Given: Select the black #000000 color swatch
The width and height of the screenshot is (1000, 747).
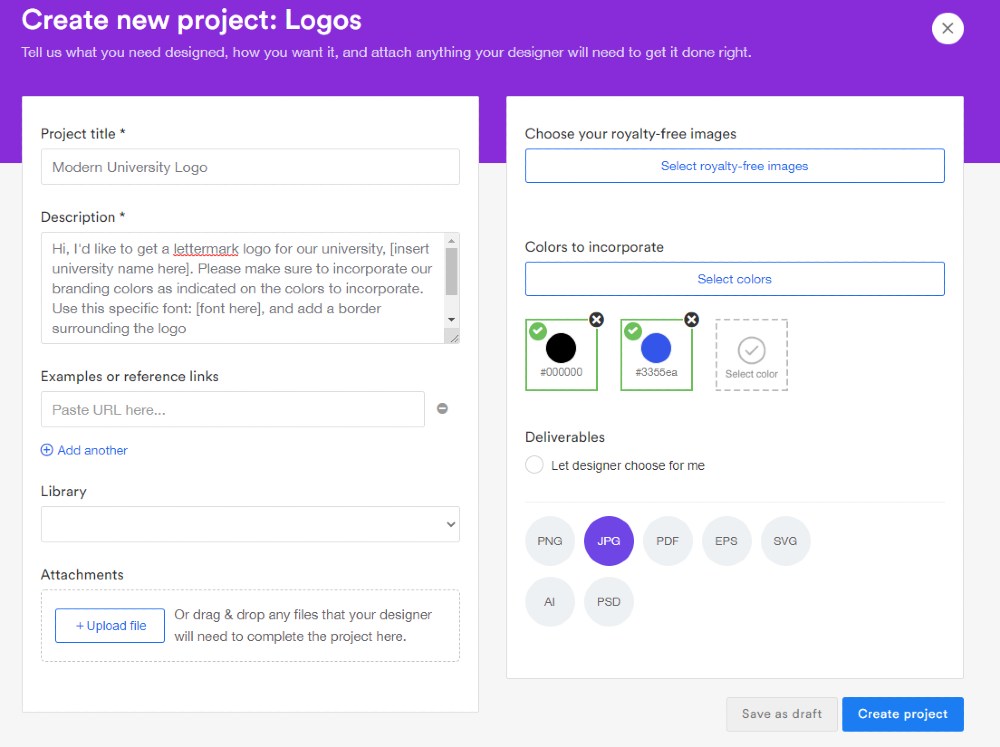Looking at the screenshot, I should tap(561, 355).
